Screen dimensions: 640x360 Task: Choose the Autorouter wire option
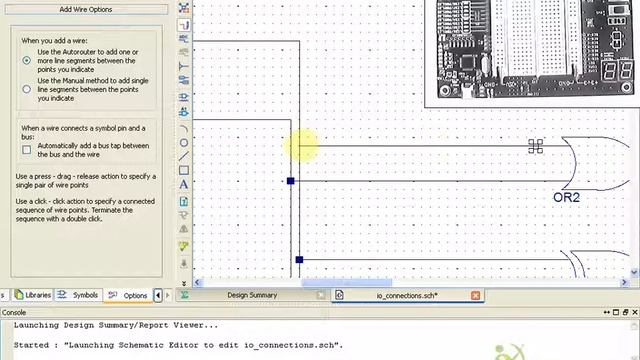click(27, 60)
